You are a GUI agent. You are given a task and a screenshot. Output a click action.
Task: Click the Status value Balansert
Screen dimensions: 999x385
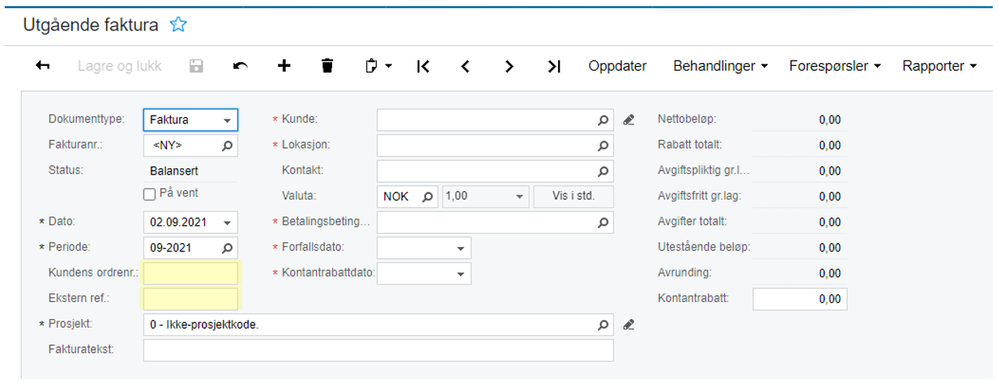pyautogui.click(x=174, y=171)
